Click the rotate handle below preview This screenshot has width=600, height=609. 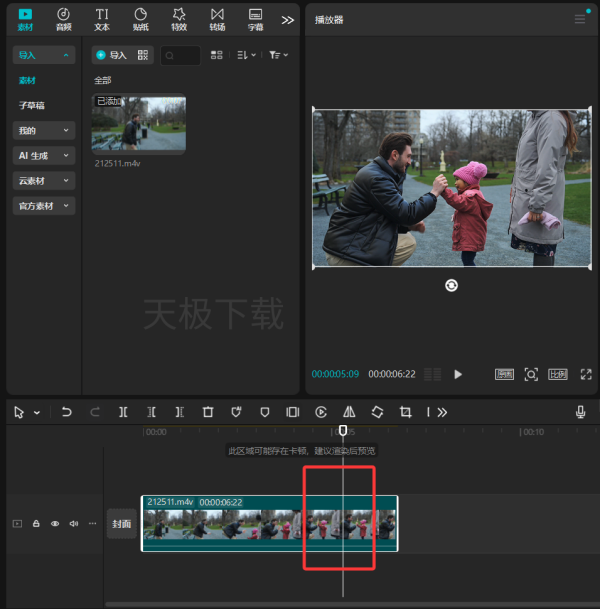pos(451,285)
